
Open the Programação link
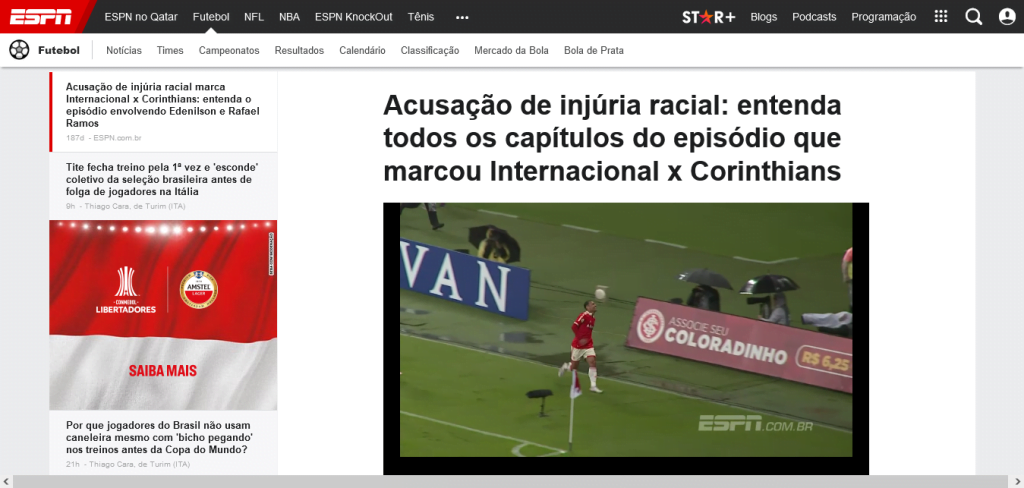883,17
